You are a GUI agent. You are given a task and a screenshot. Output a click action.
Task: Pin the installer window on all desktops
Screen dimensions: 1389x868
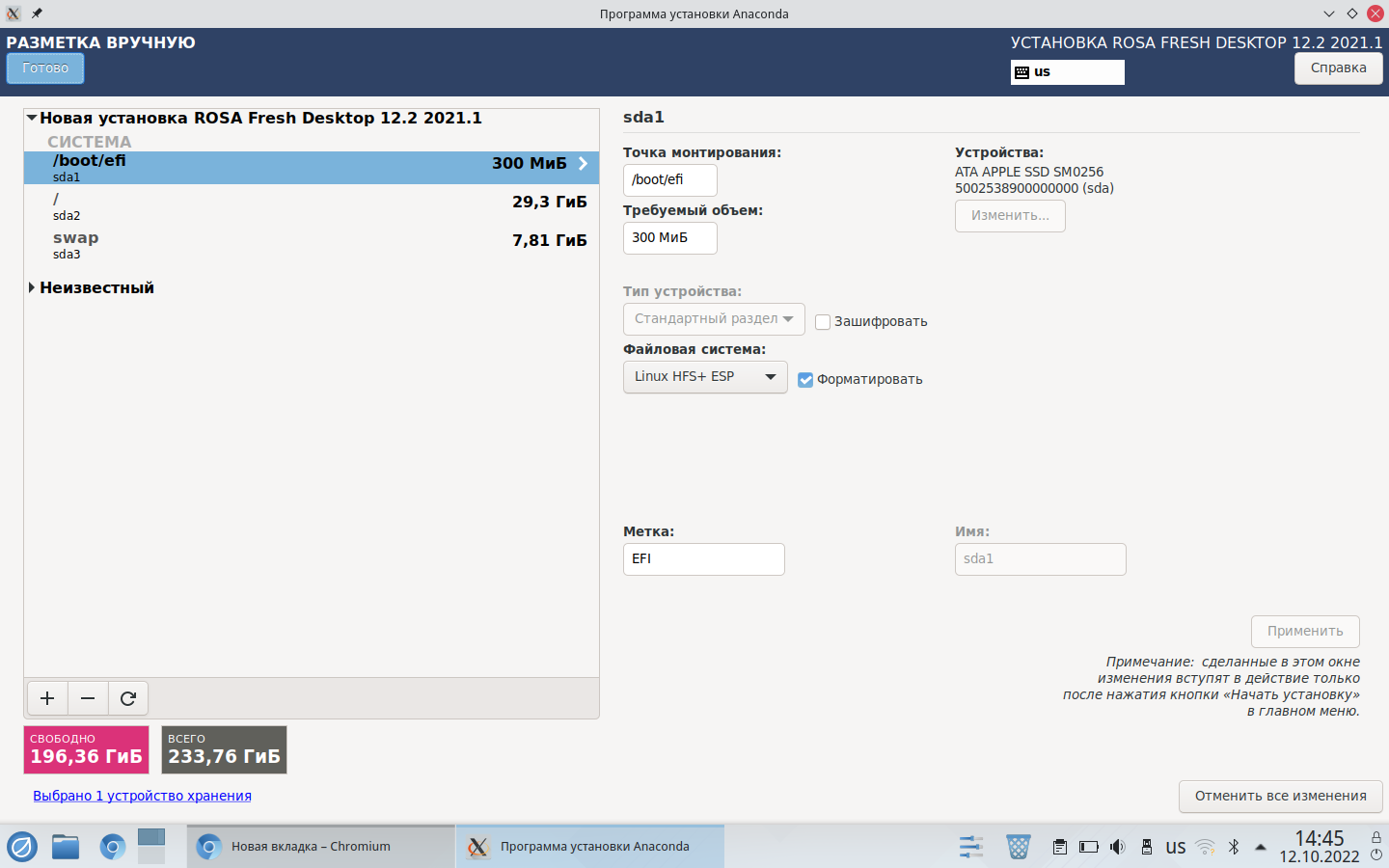(37, 14)
